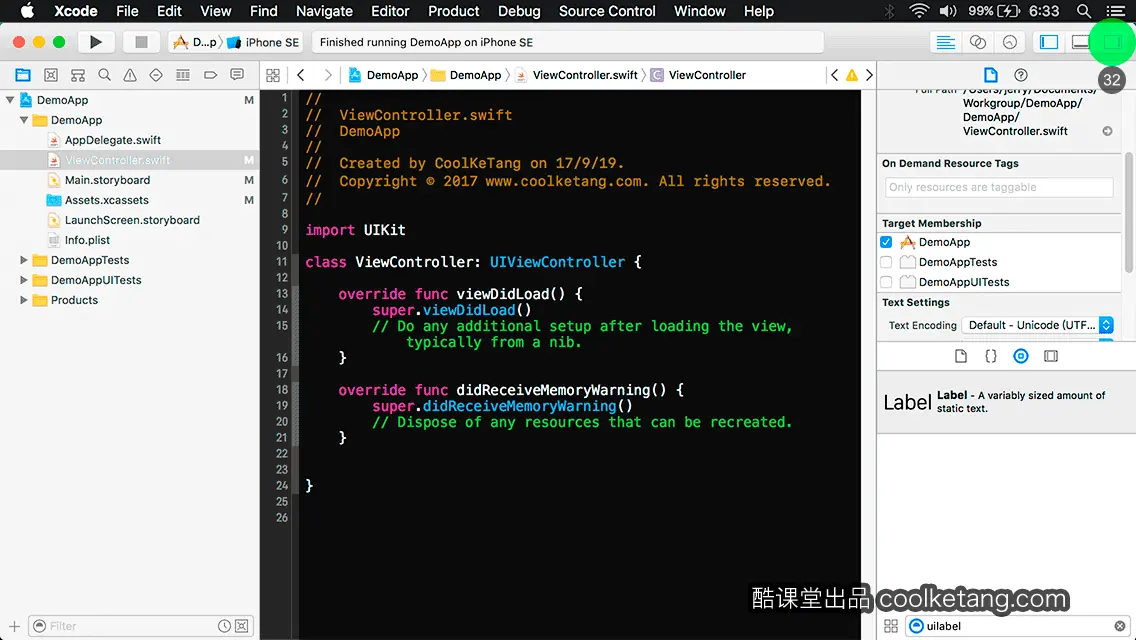Image resolution: width=1136 pixels, height=640 pixels.
Task: Show the File Template library
Action: tap(961, 356)
